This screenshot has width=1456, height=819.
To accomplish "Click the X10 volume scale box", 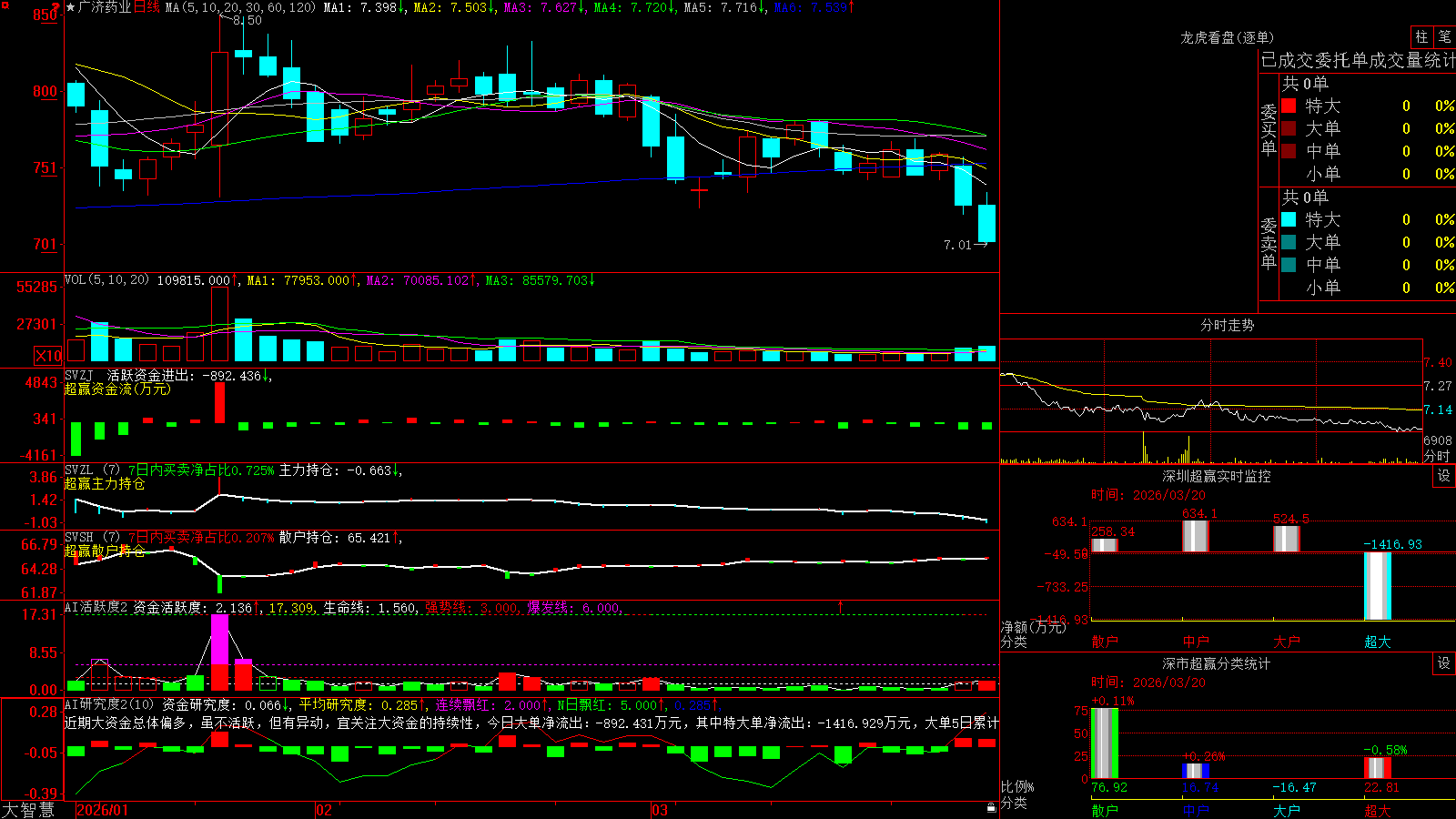I will tap(48, 356).
